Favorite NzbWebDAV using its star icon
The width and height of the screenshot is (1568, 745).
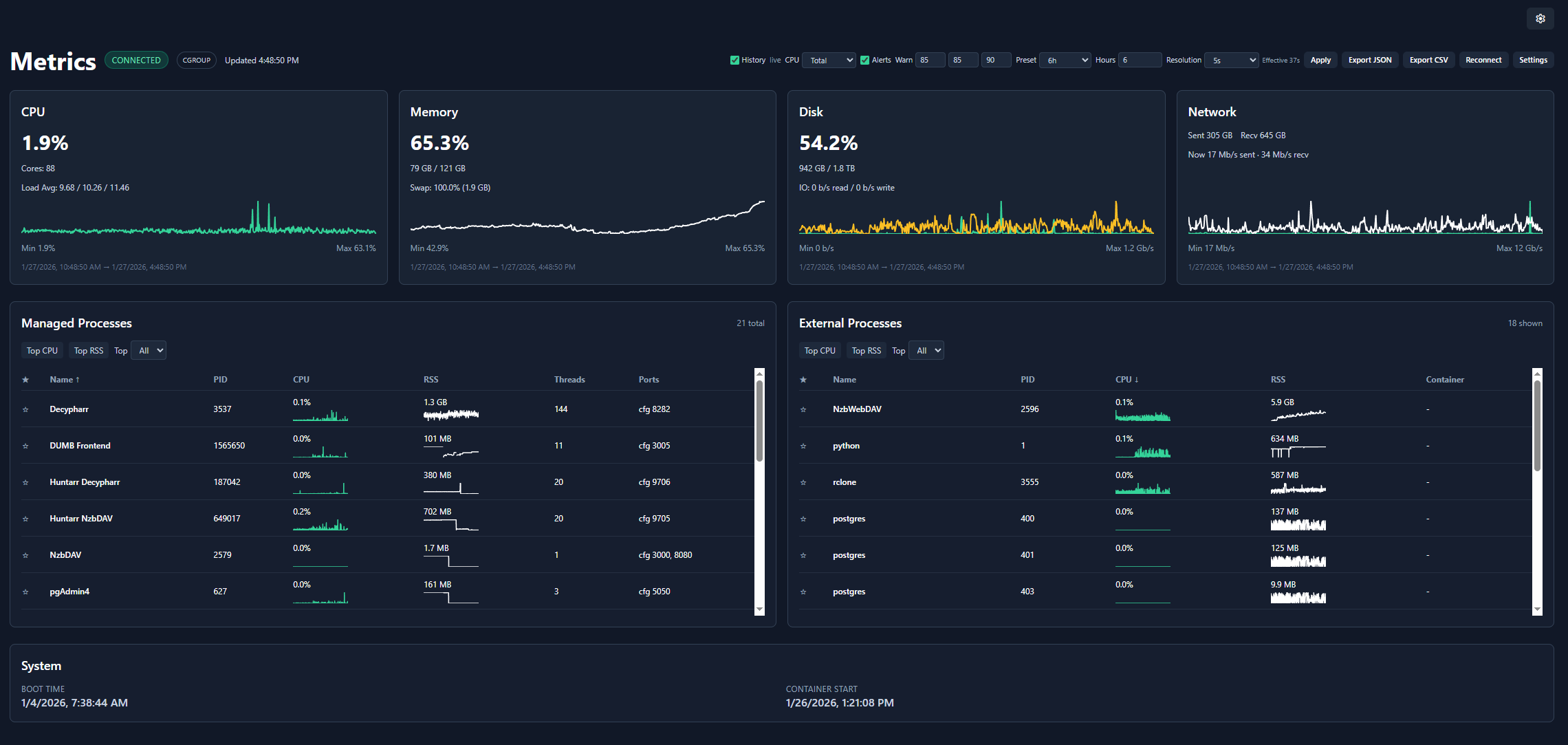(x=803, y=409)
